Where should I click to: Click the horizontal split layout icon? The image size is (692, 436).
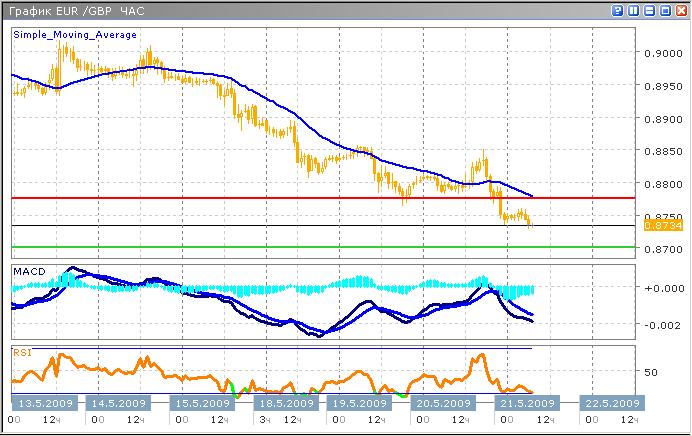point(648,10)
